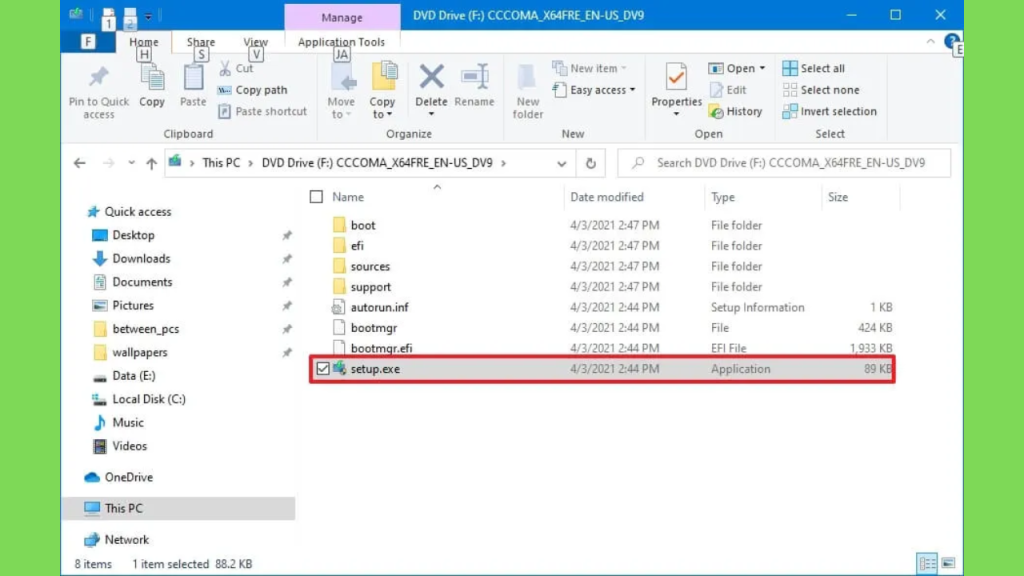Select the efi folder
The height and width of the screenshot is (576, 1024).
pos(357,246)
